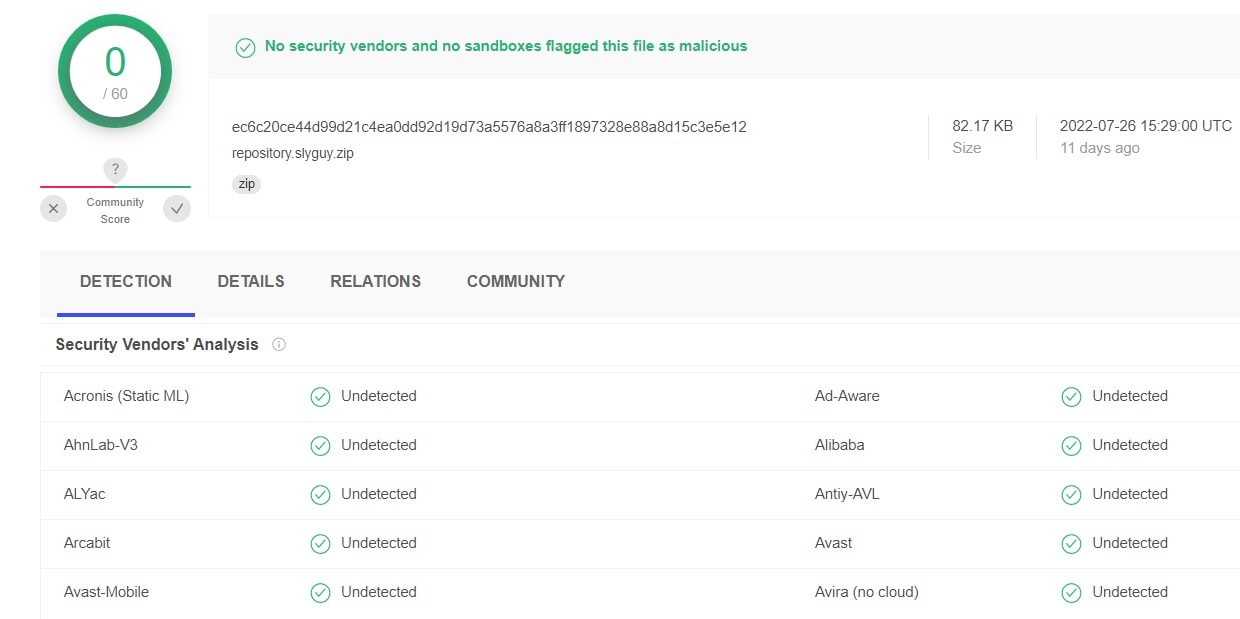
Task: Click the community score question mark marker
Action: click(116, 170)
